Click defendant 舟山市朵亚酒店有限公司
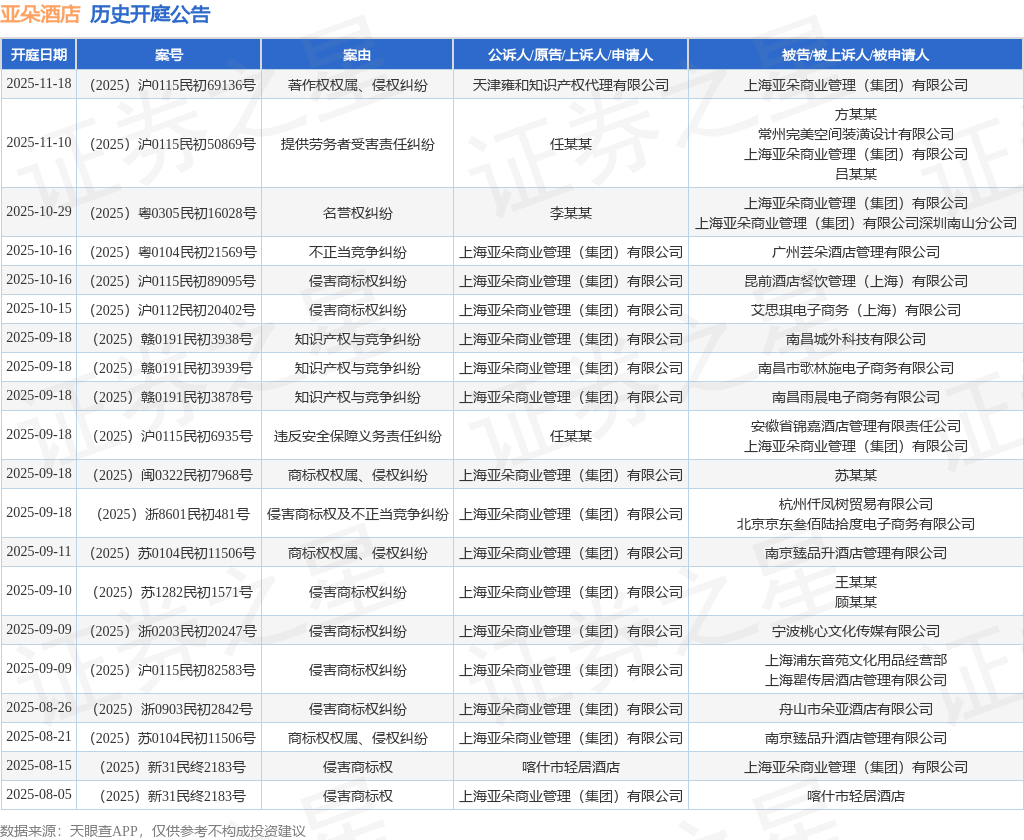1024x840 pixels. pos(856,709)
